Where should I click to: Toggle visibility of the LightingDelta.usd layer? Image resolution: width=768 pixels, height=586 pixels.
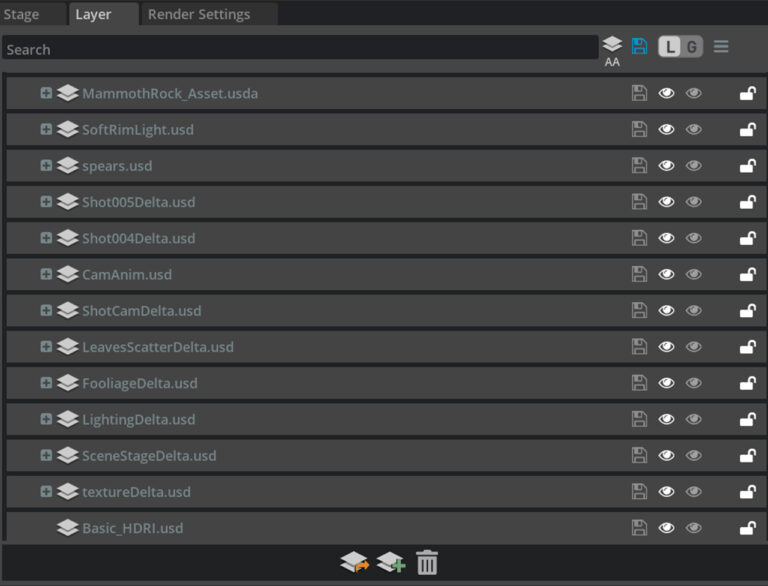point(667,419)
